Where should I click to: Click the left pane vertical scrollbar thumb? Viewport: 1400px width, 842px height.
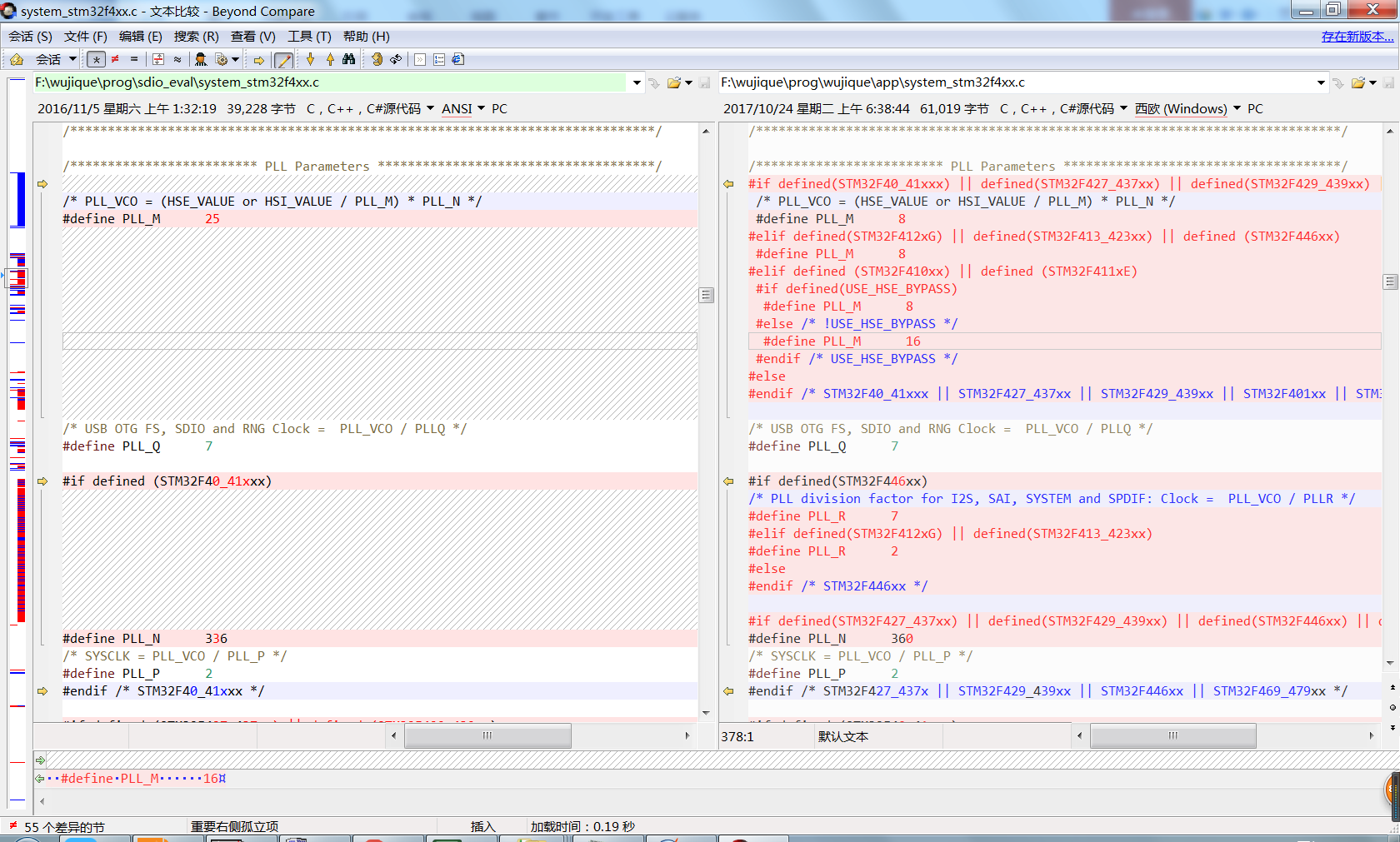(x=706, y=296)
